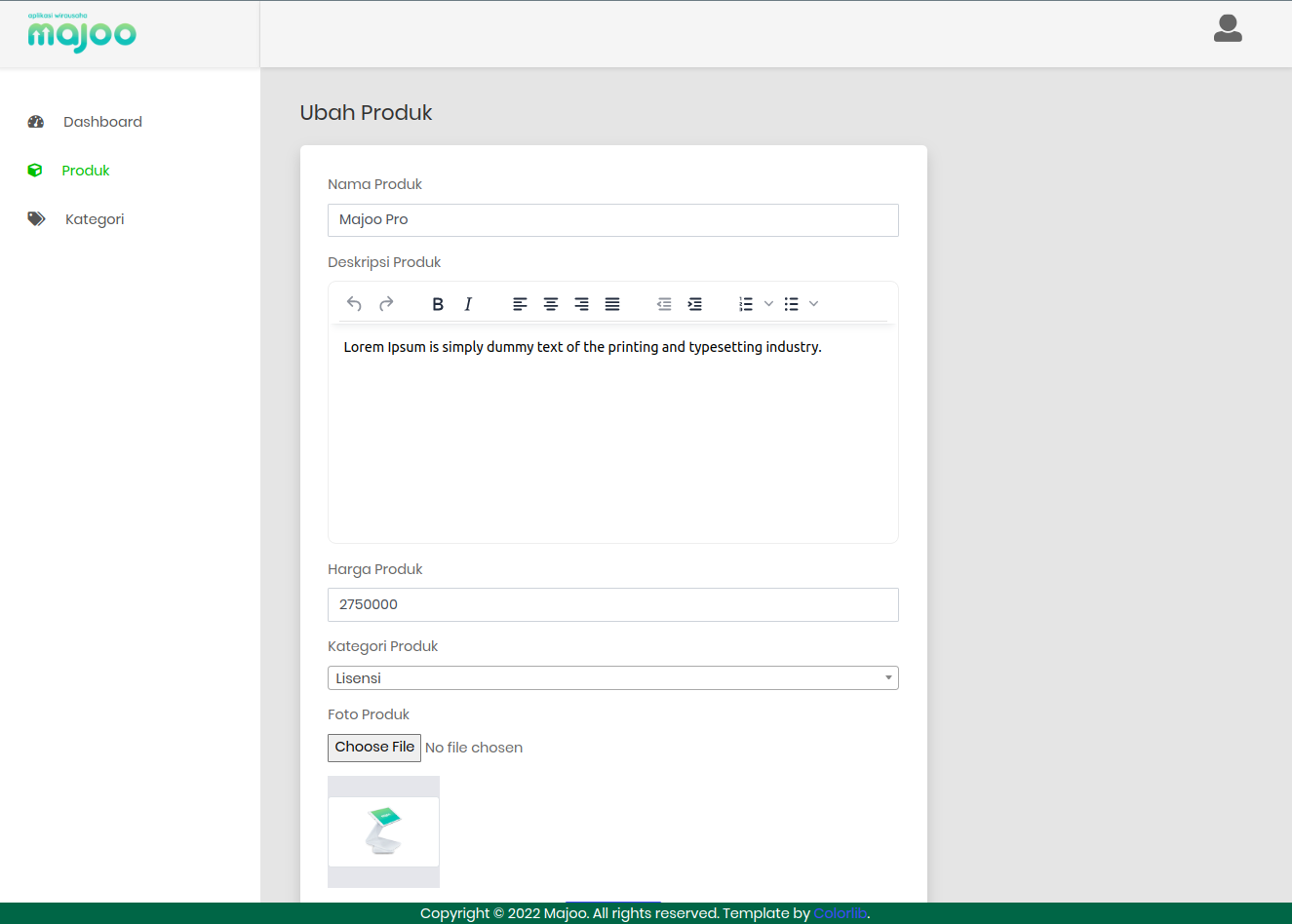Click the product photo thumbnail
The image size is (1292, 924).
tap(383, 832)
